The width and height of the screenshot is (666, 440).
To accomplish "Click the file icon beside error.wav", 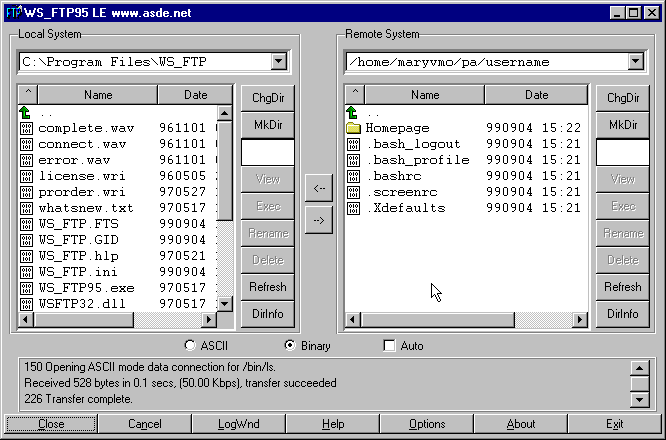I will [x=26, y=161].
